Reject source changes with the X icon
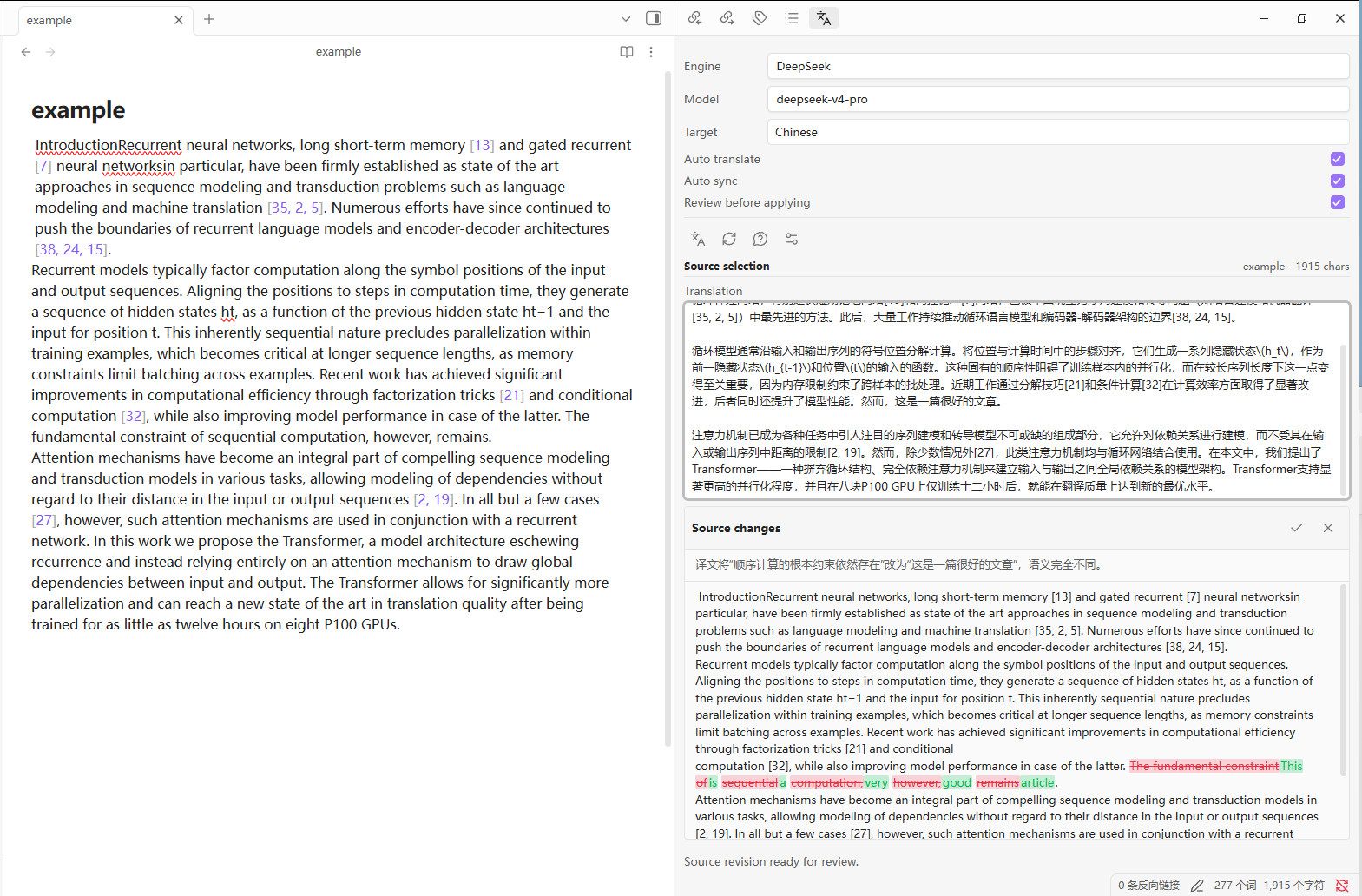This screenshot has width=1362, height=896. coord(1328,528)
